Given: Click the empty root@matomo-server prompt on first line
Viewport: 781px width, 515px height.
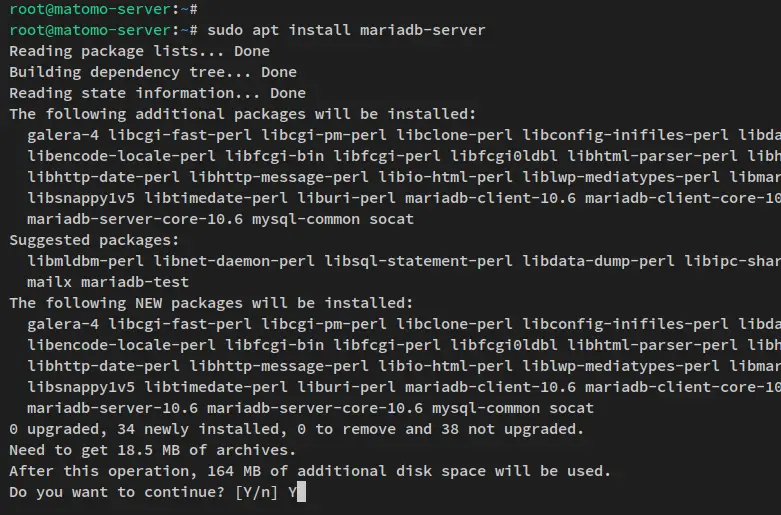Looking at the screenshot, I should tap(103, 9).
